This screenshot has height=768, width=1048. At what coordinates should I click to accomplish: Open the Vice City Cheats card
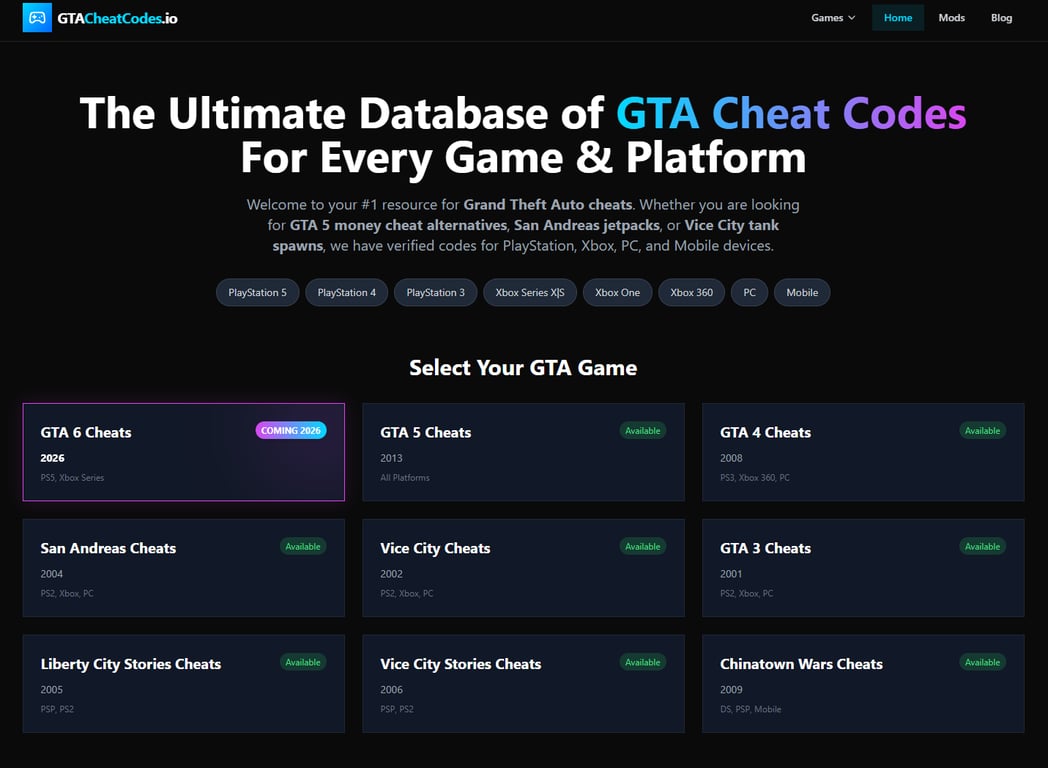(x=523, y=568)
